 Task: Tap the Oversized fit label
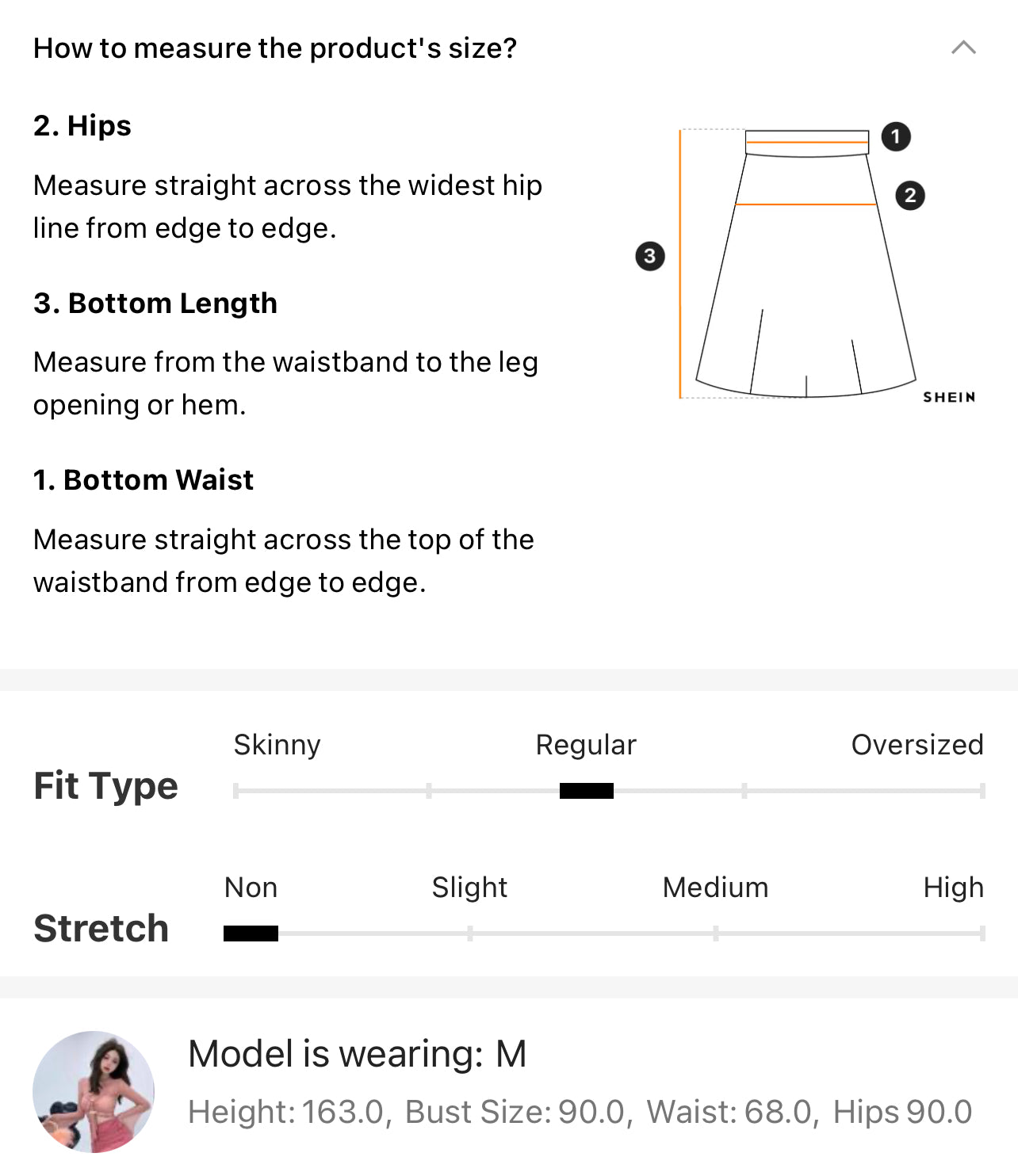pyautogui.click(x=917, y=745)
